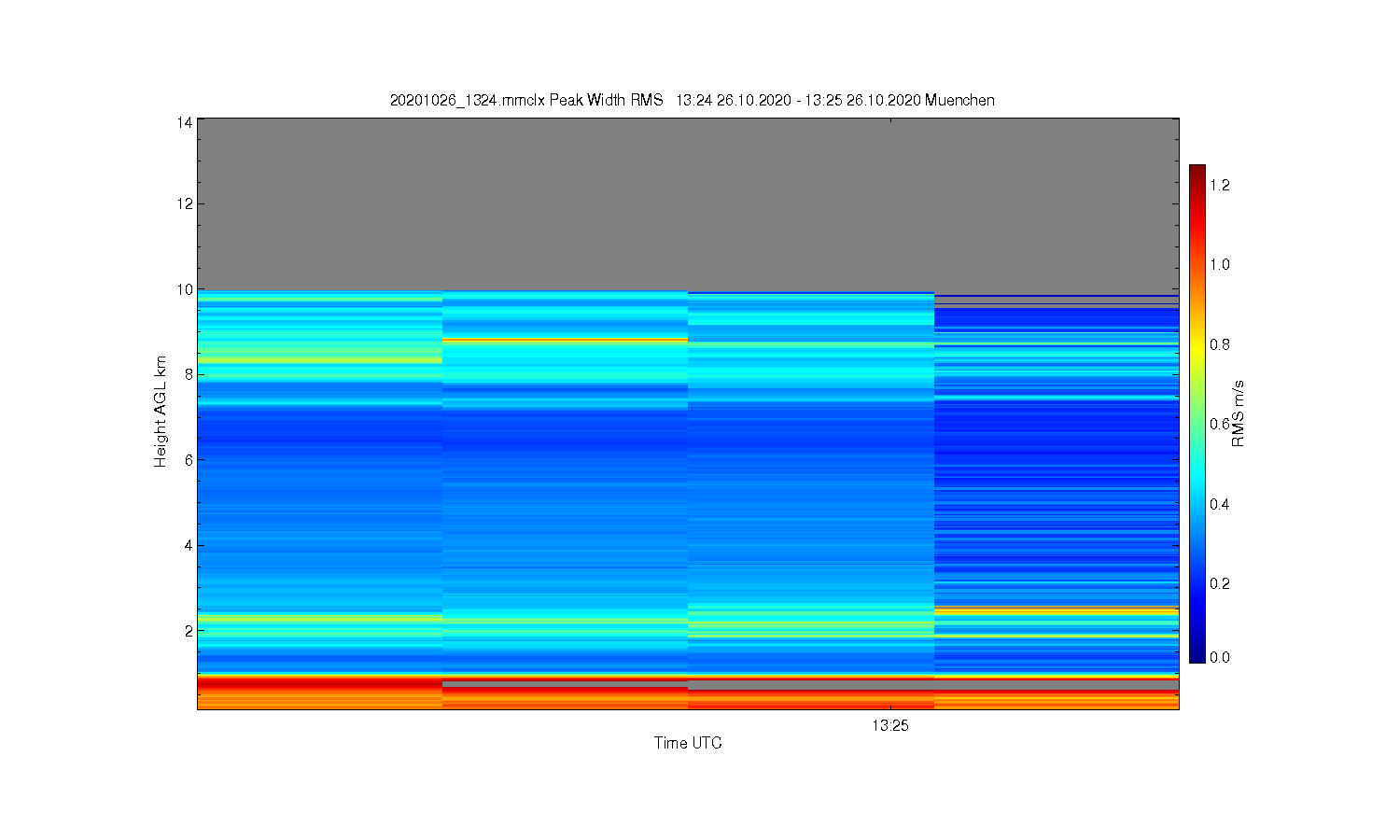Click the orange band near 2.5 km, fourth column
The height and width of the screenshot is (840, 1400).
(1057, 611)
